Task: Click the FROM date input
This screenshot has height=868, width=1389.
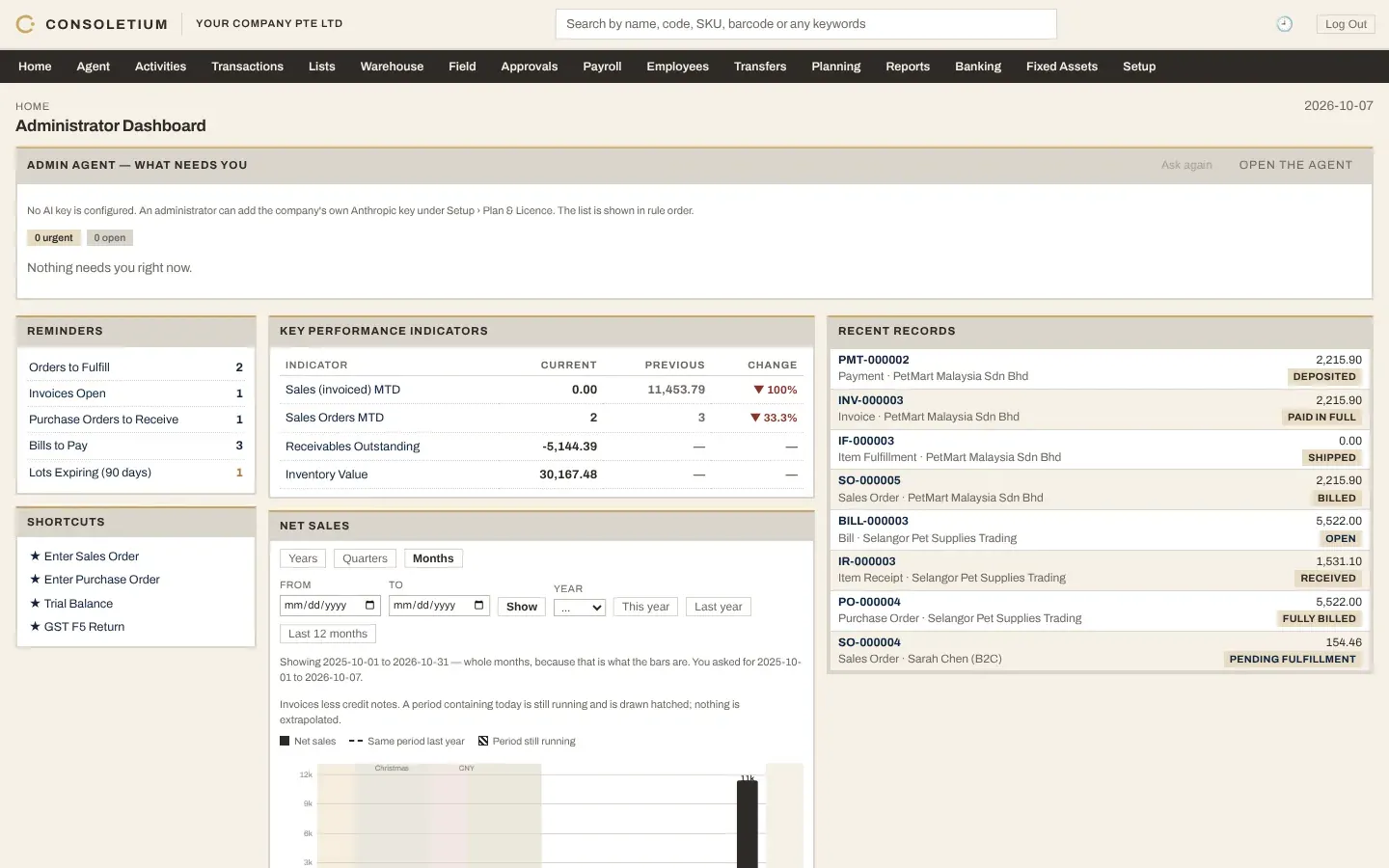Action: [330, 606]
